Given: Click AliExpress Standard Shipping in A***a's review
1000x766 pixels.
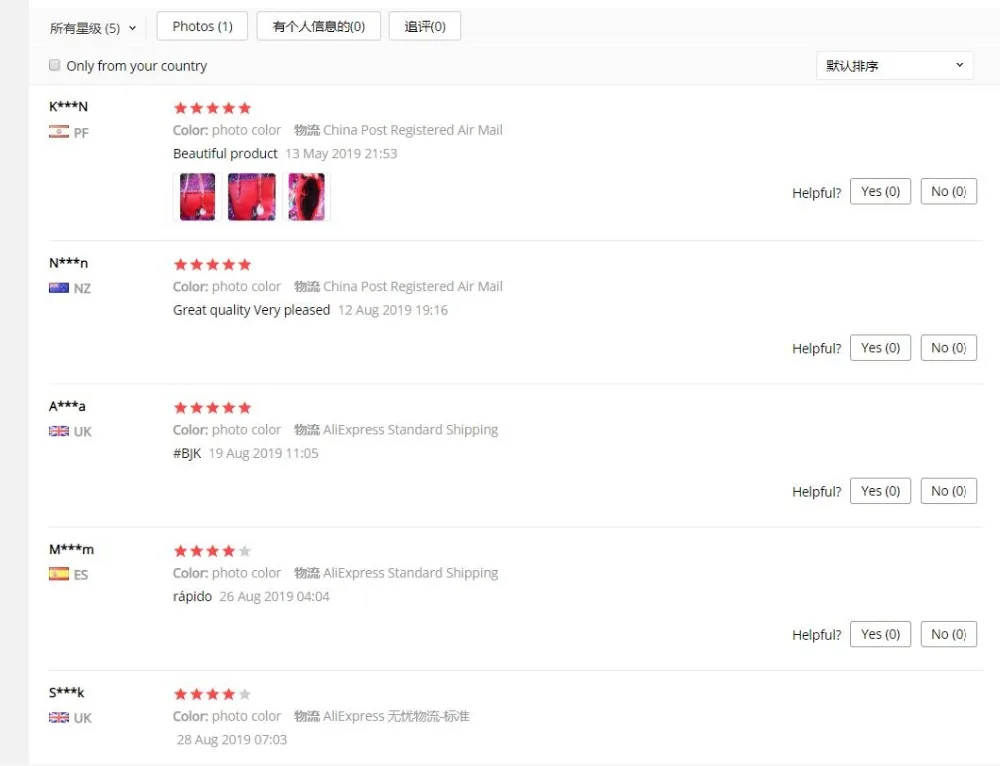Looking at the screenshot, I should pyautogui.click(x=411, y=430).
